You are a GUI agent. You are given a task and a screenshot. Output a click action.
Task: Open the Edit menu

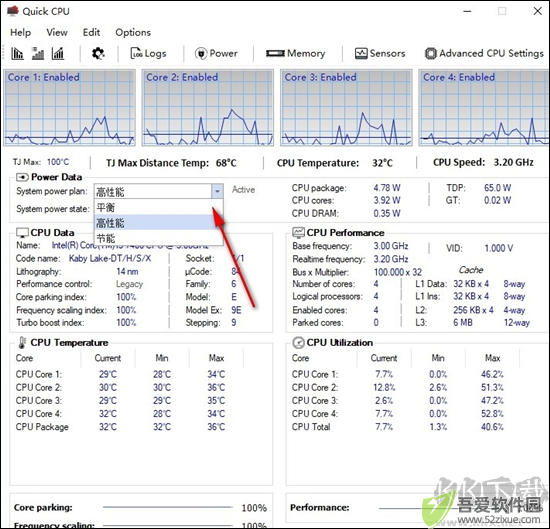pos(91,32)
